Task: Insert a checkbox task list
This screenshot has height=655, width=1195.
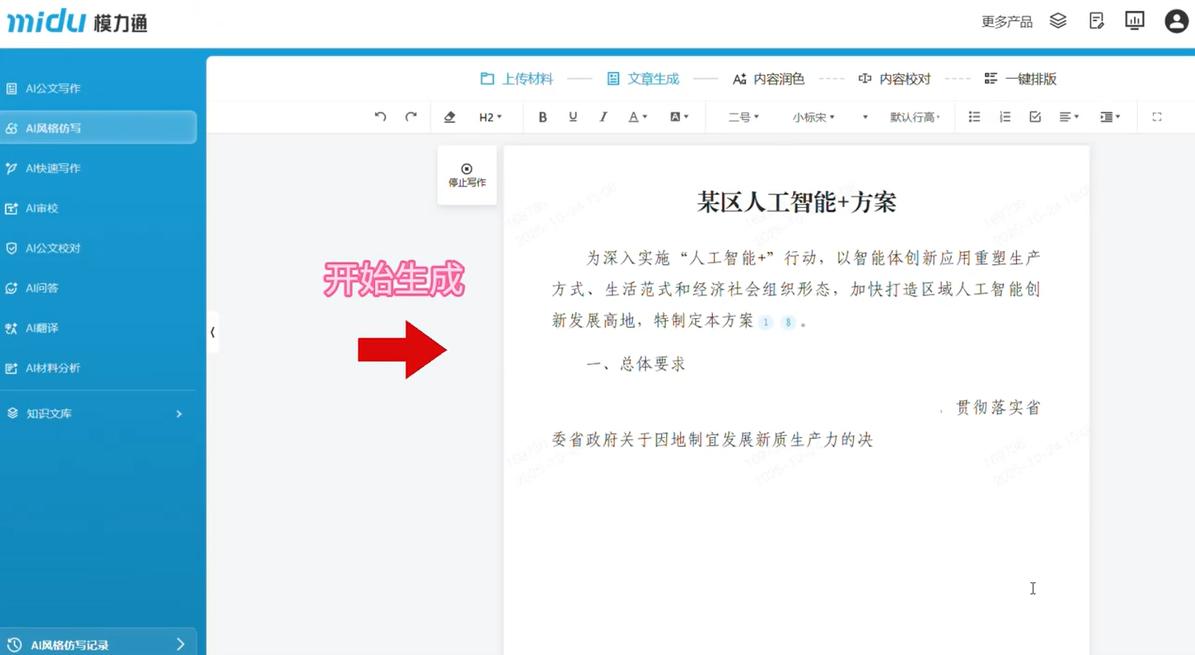Action: (x=1035, y=117)
